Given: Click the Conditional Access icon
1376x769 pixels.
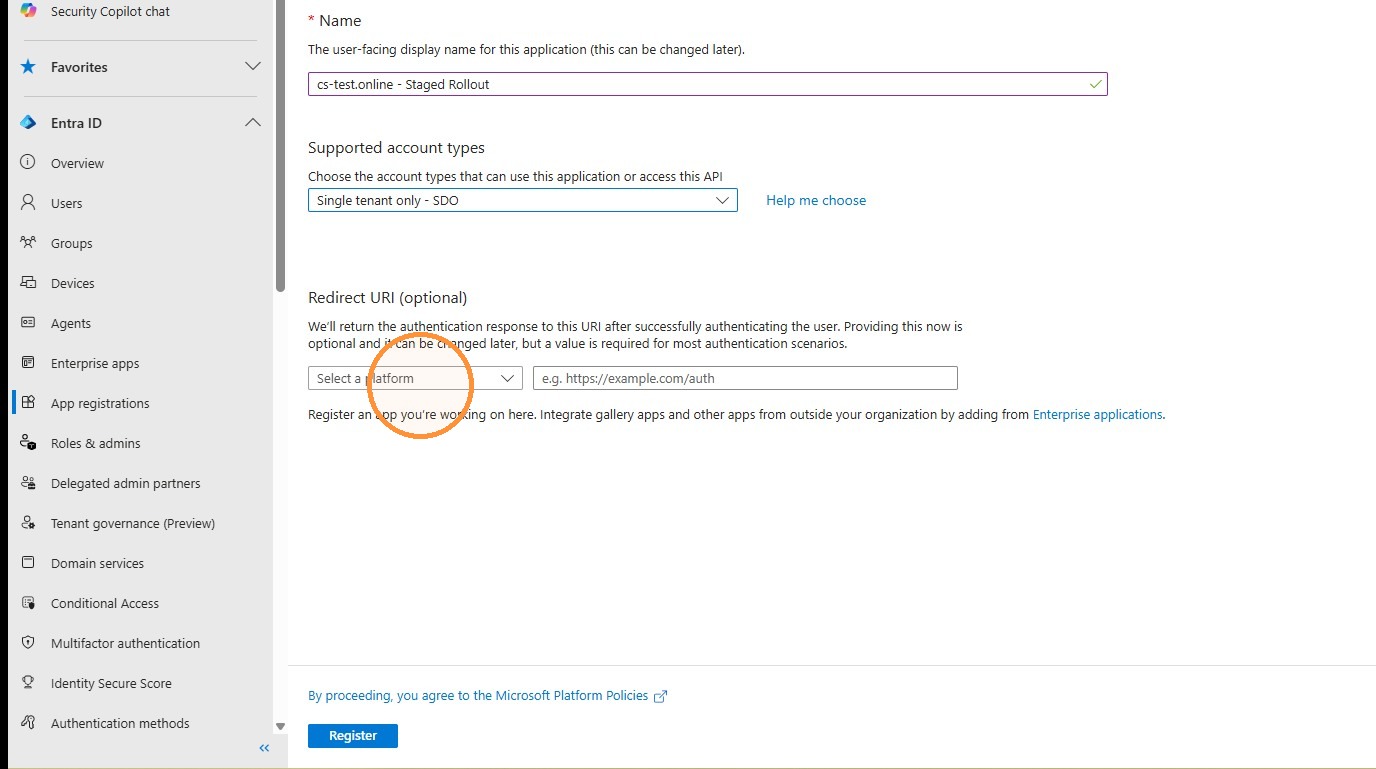Looking at the screenshot, I should click(28, 602).
